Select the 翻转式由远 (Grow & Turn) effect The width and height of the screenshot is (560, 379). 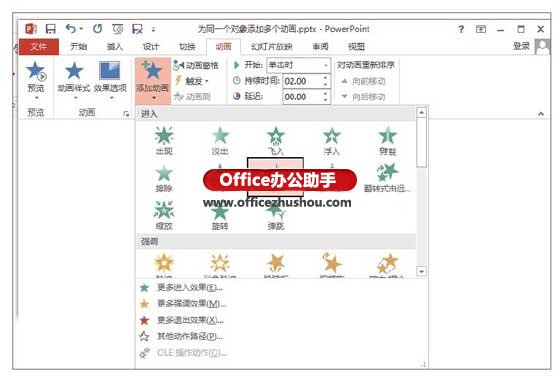point(388,178)
